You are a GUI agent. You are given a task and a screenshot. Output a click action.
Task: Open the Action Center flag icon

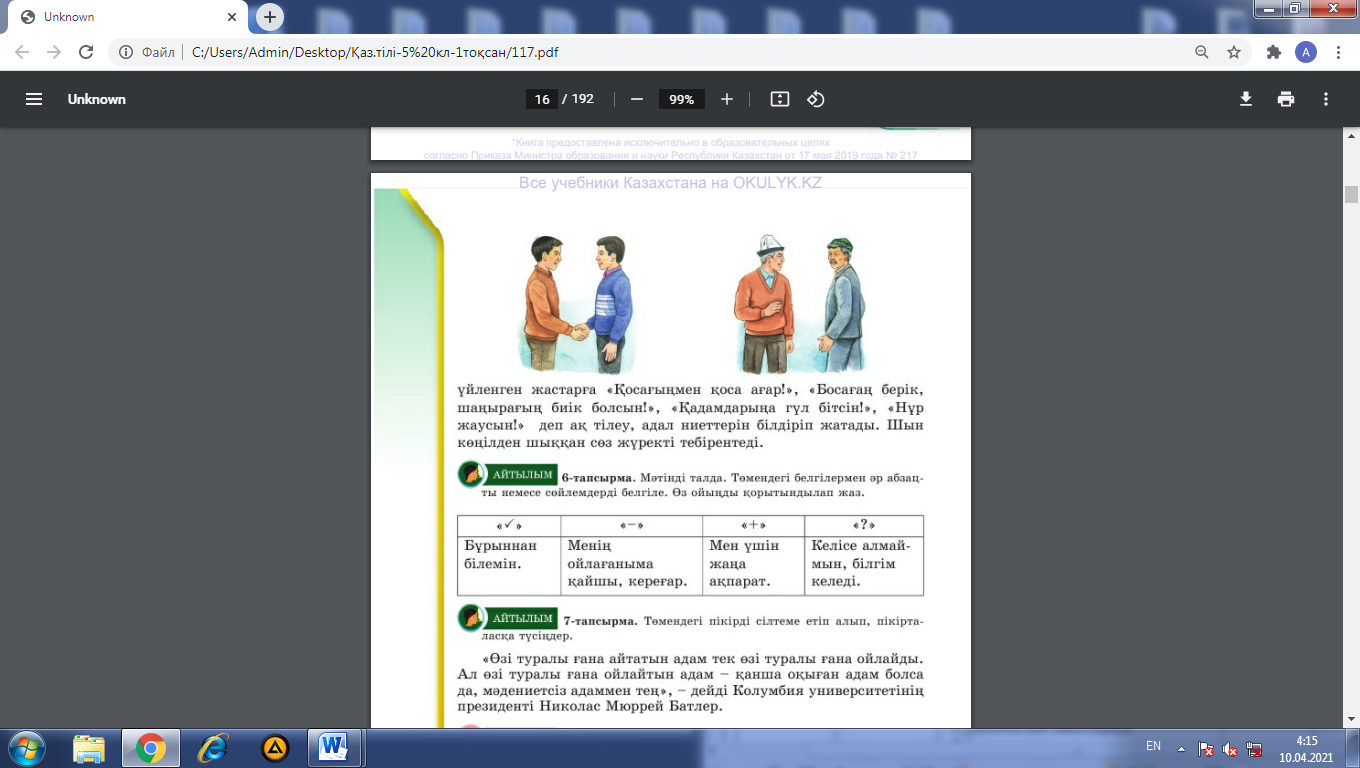1207,748
